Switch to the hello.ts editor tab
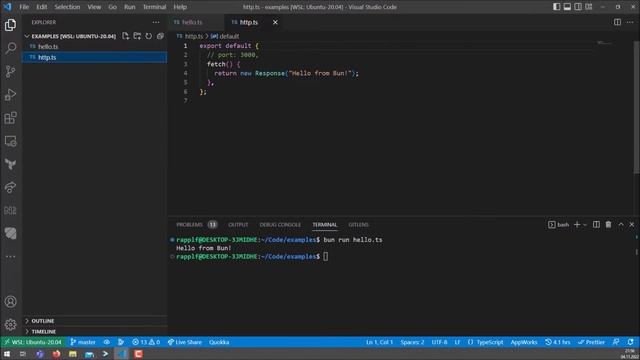This screenshot has height=360, width=640. tap(196, 22)
